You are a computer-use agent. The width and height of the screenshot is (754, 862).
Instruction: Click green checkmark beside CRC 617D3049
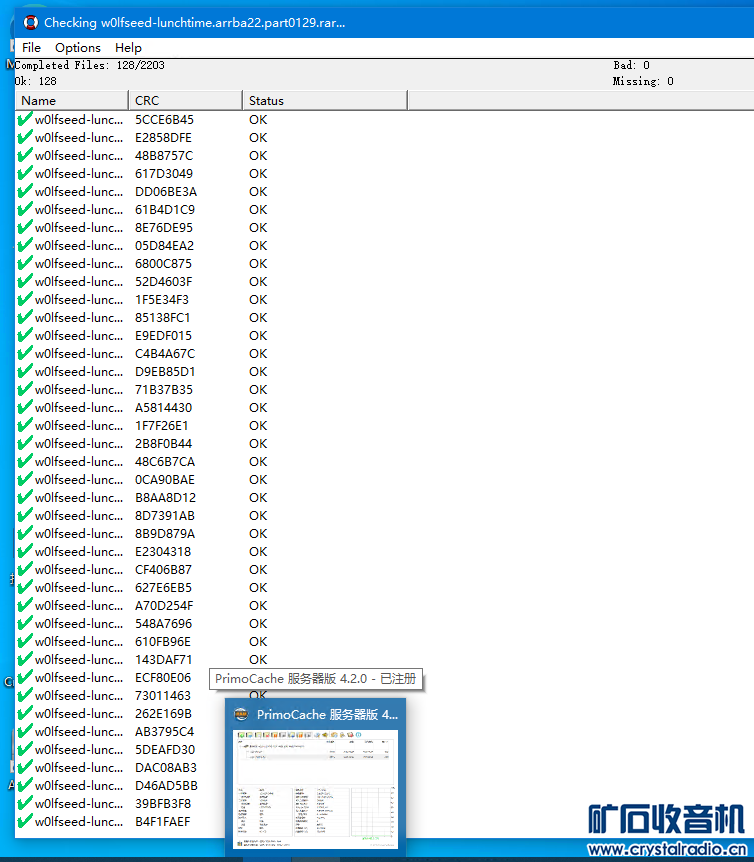tap(25, 173)
